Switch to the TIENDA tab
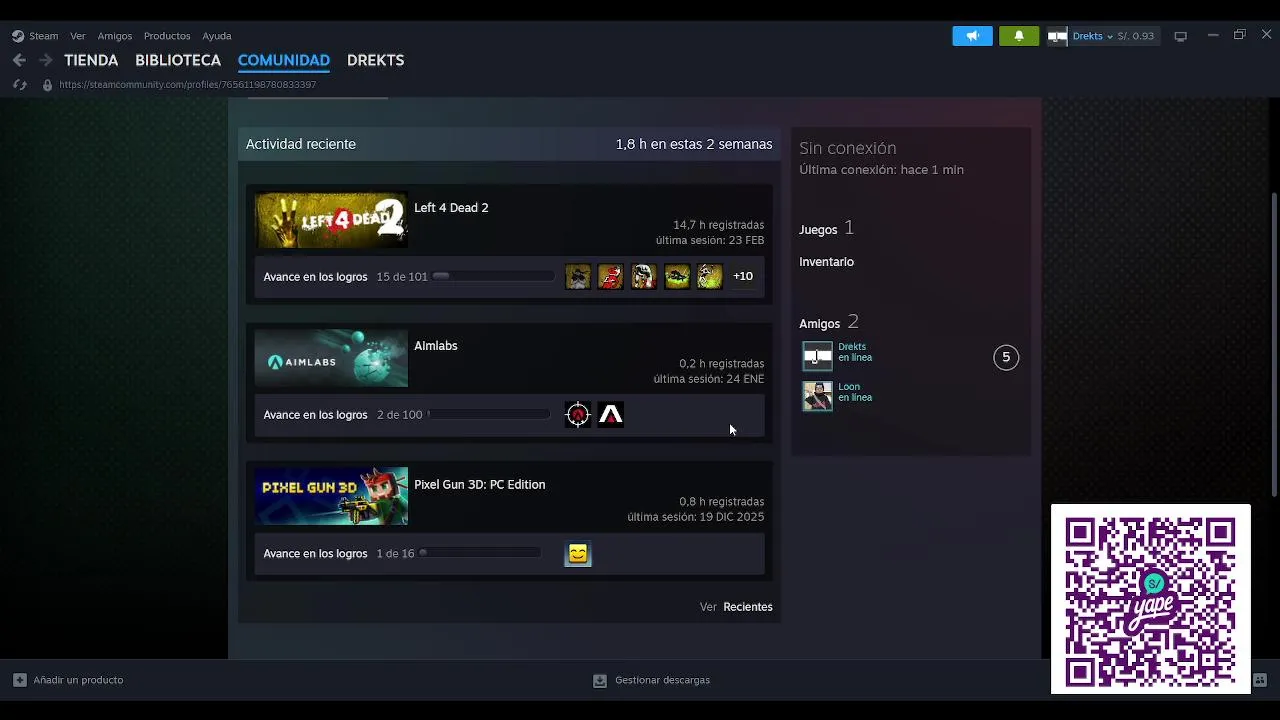 91,60
